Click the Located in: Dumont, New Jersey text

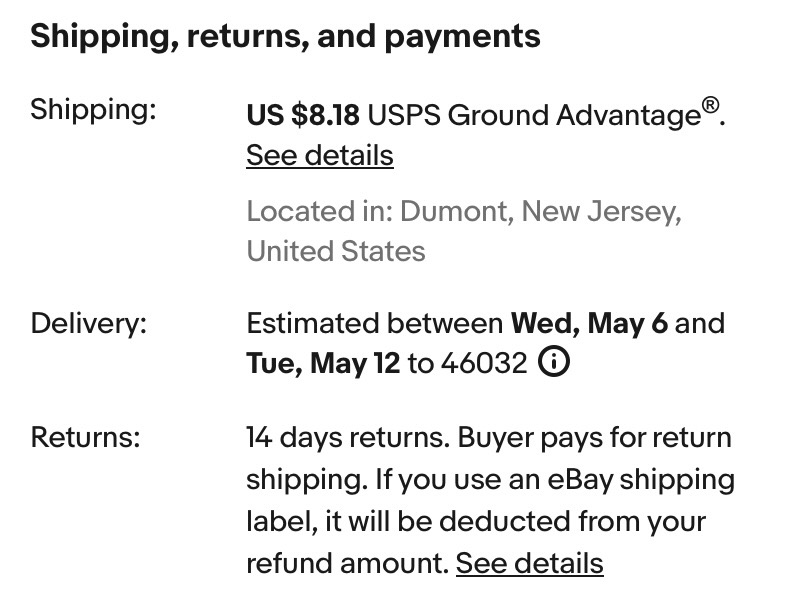click(464, 212)
